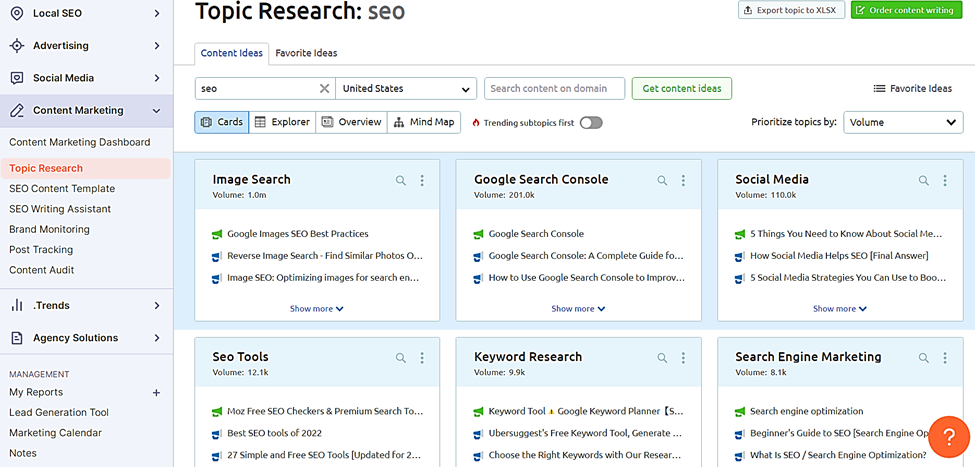Open the Prioritize topics by Volume dropdown
This screenshot has height=467, width=975.
[x=903, y=123]
